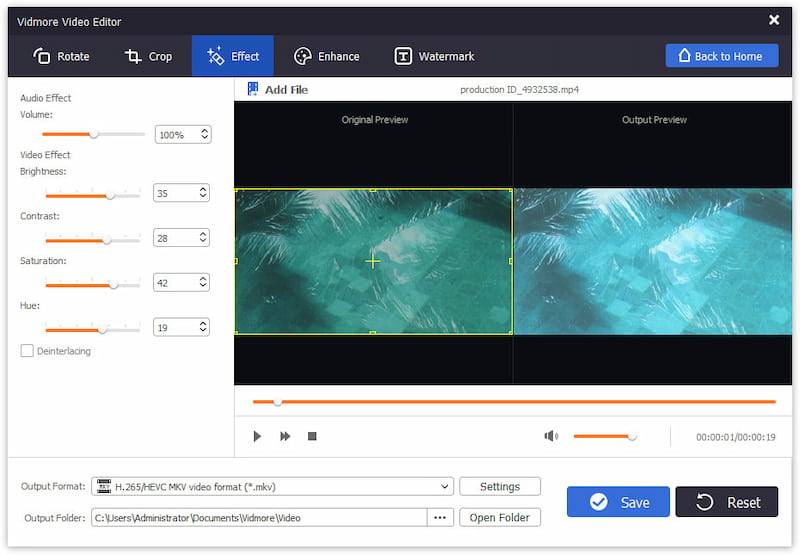Enable the Deinterlacing checkbox

(x=27, y=351)
